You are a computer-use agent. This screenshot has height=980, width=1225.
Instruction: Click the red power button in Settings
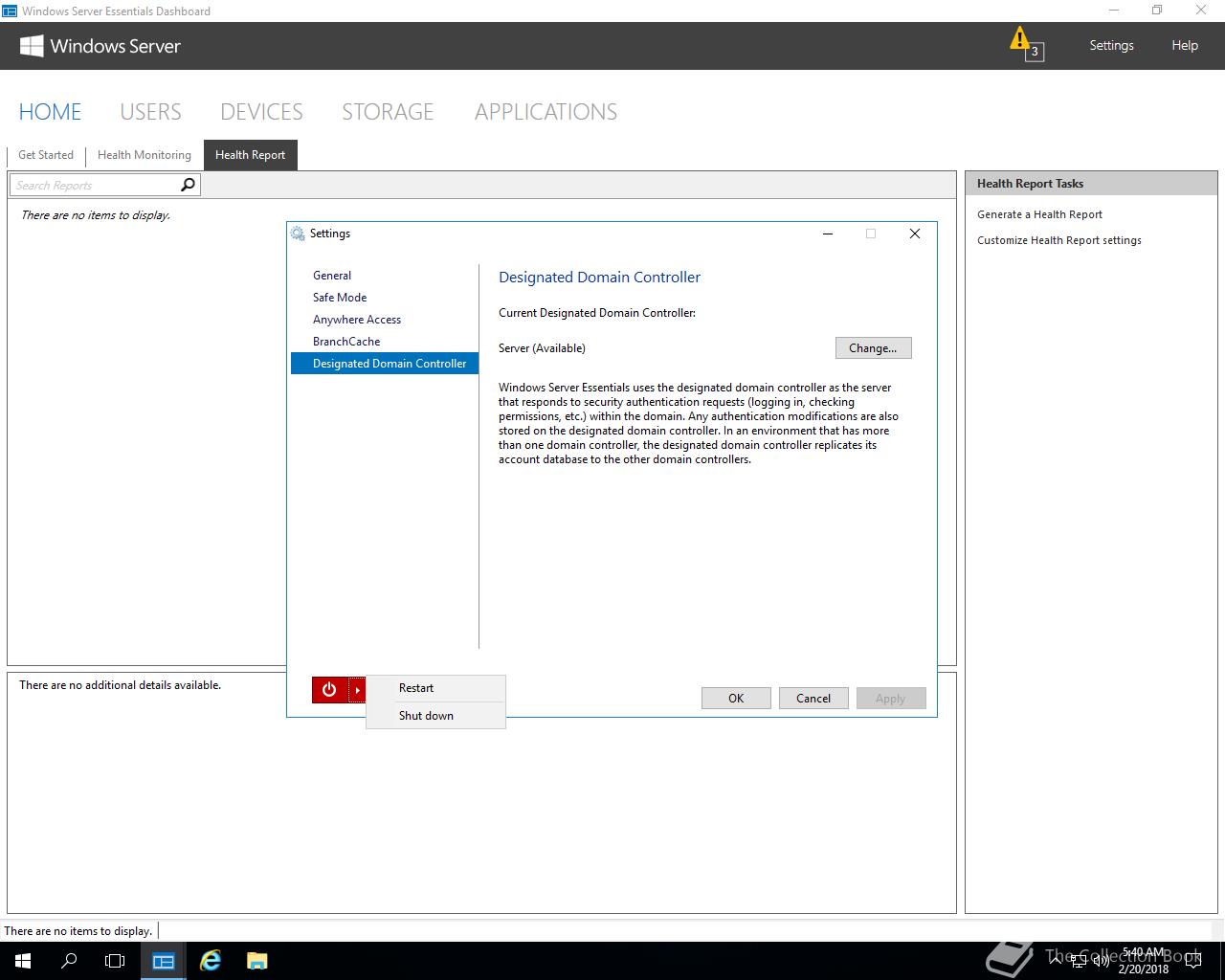(329, 689)
